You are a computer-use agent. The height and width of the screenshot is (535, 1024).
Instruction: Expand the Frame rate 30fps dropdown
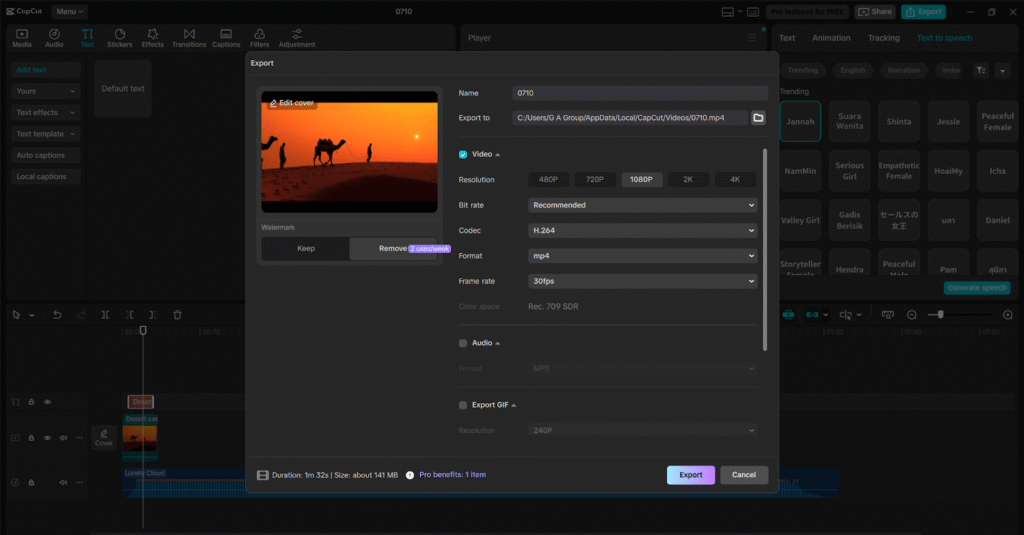642,282
